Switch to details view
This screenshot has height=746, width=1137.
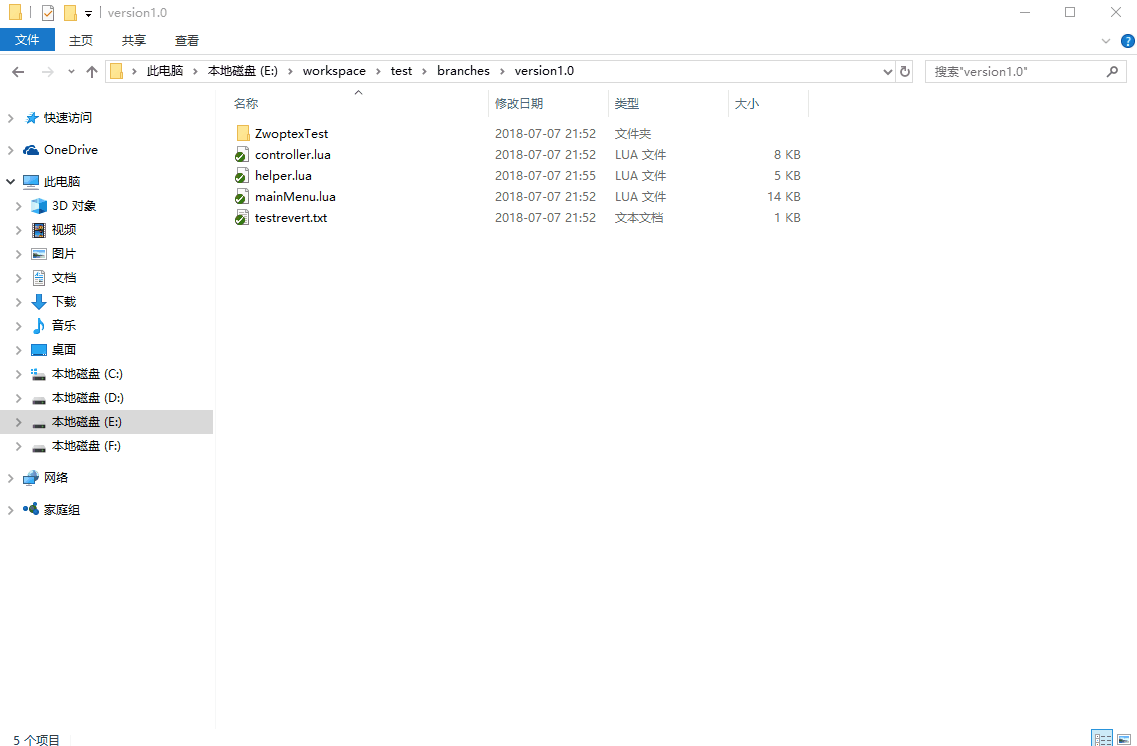(x=1102, y=738)
